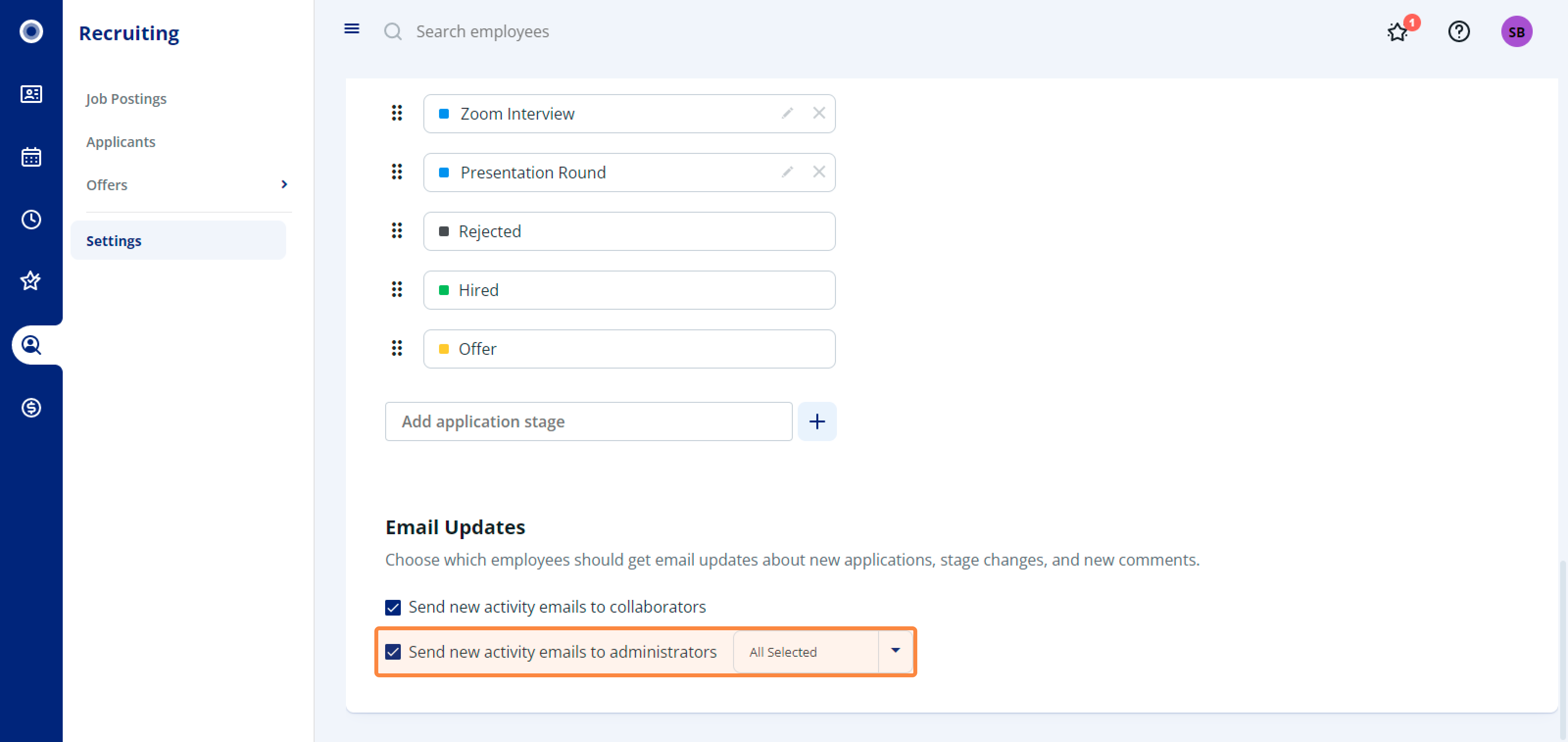Viewport: 1568px width, 742px height.
Task: Grab the Offer stage drag handle
Action: click(397, 348)
